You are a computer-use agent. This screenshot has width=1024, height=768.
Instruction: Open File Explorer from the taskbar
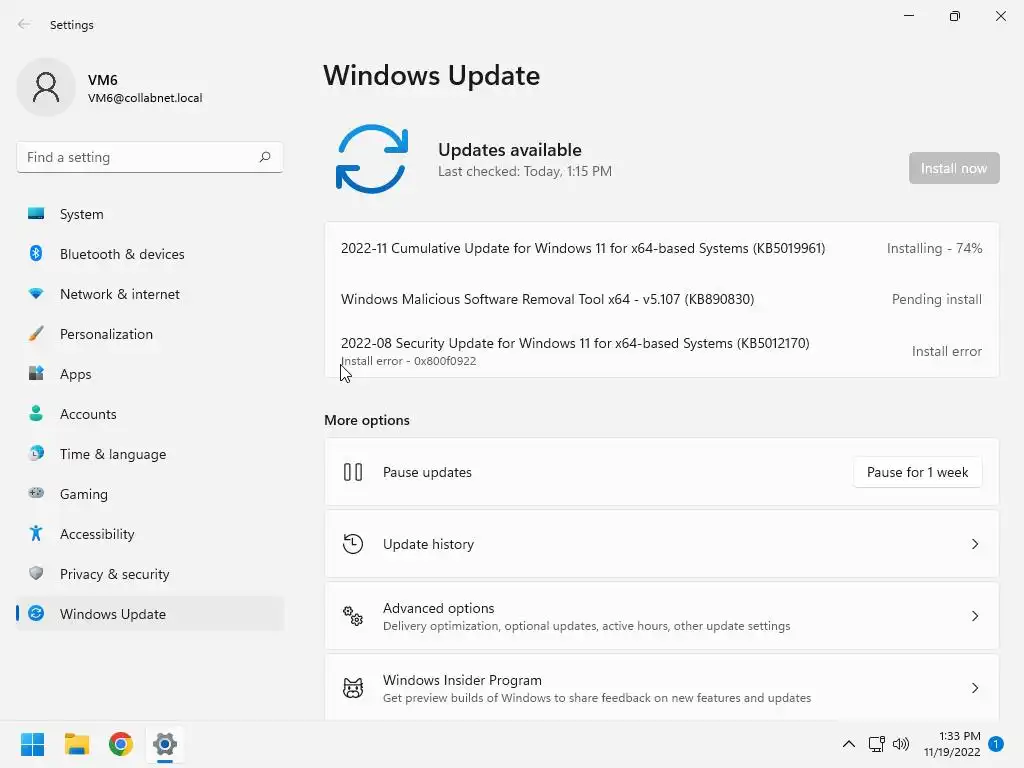click(x=76, y=744)
